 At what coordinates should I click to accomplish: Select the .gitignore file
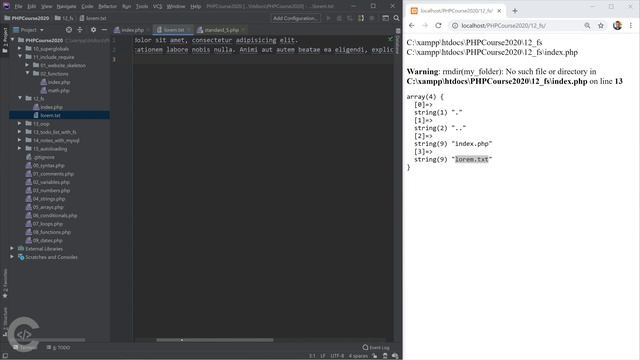tap(40, 157)
